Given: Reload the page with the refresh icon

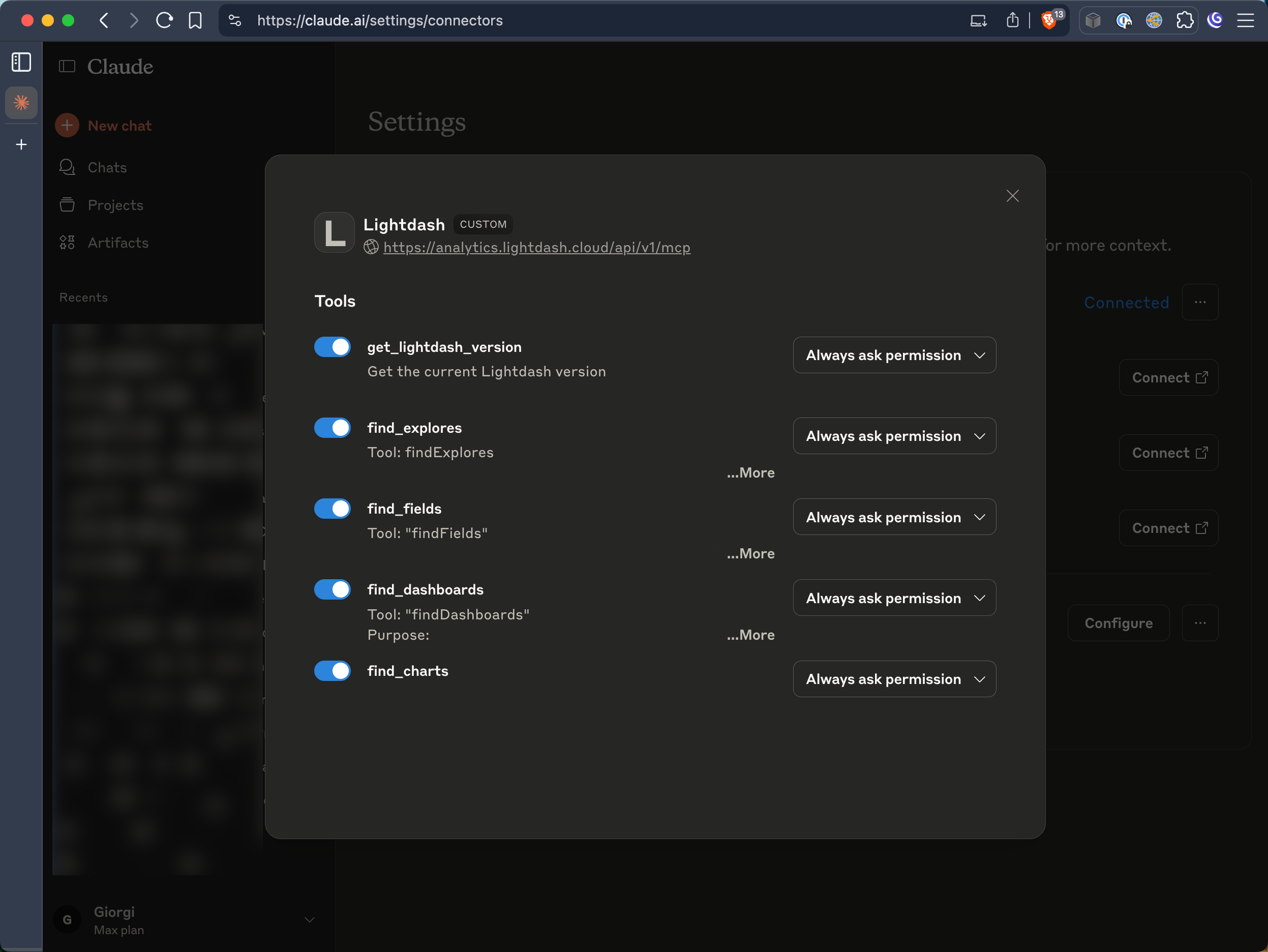Looking at the screenshot, I should click(x=164, y=20).
